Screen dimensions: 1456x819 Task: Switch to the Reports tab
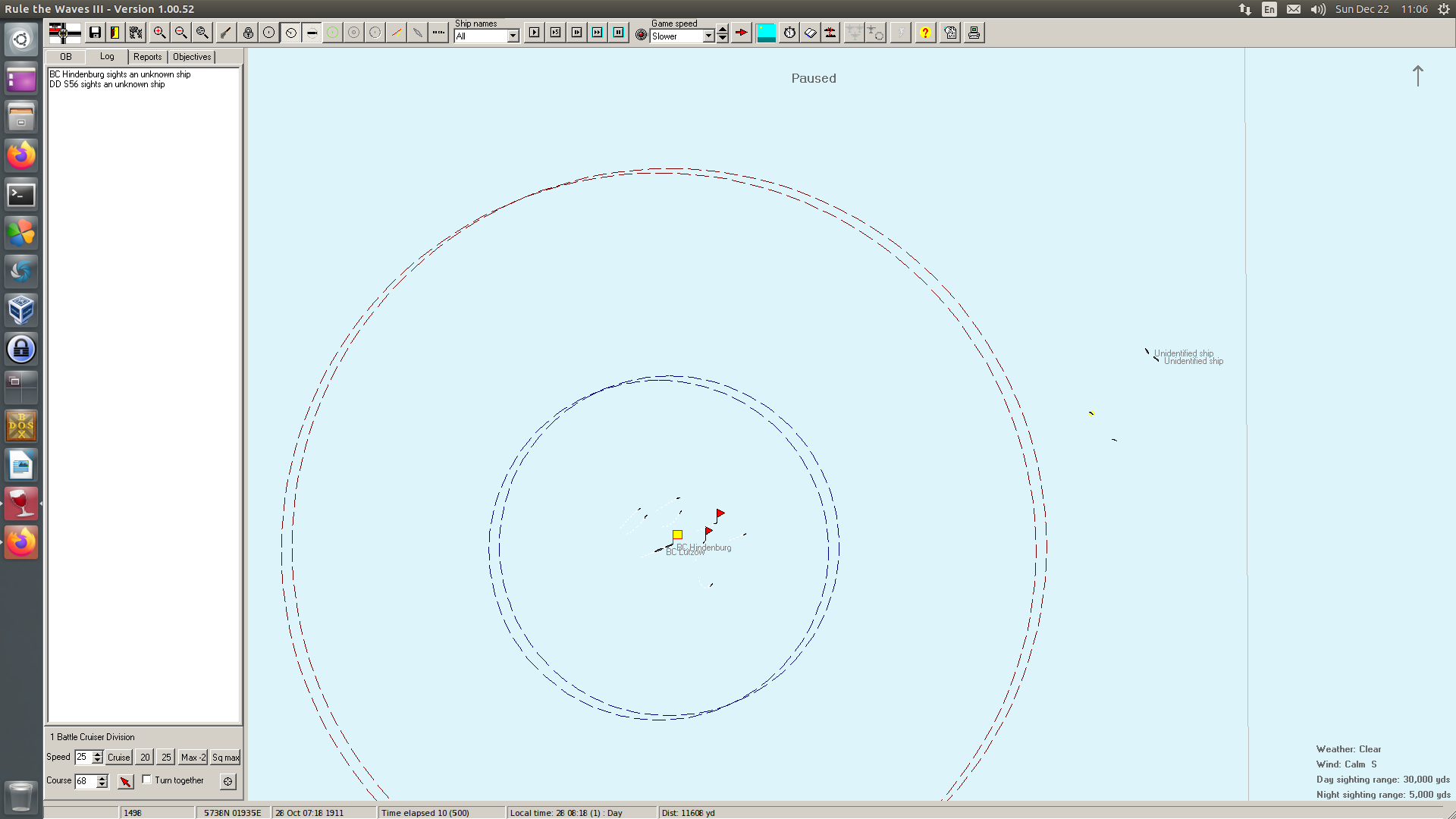[148, 57]
